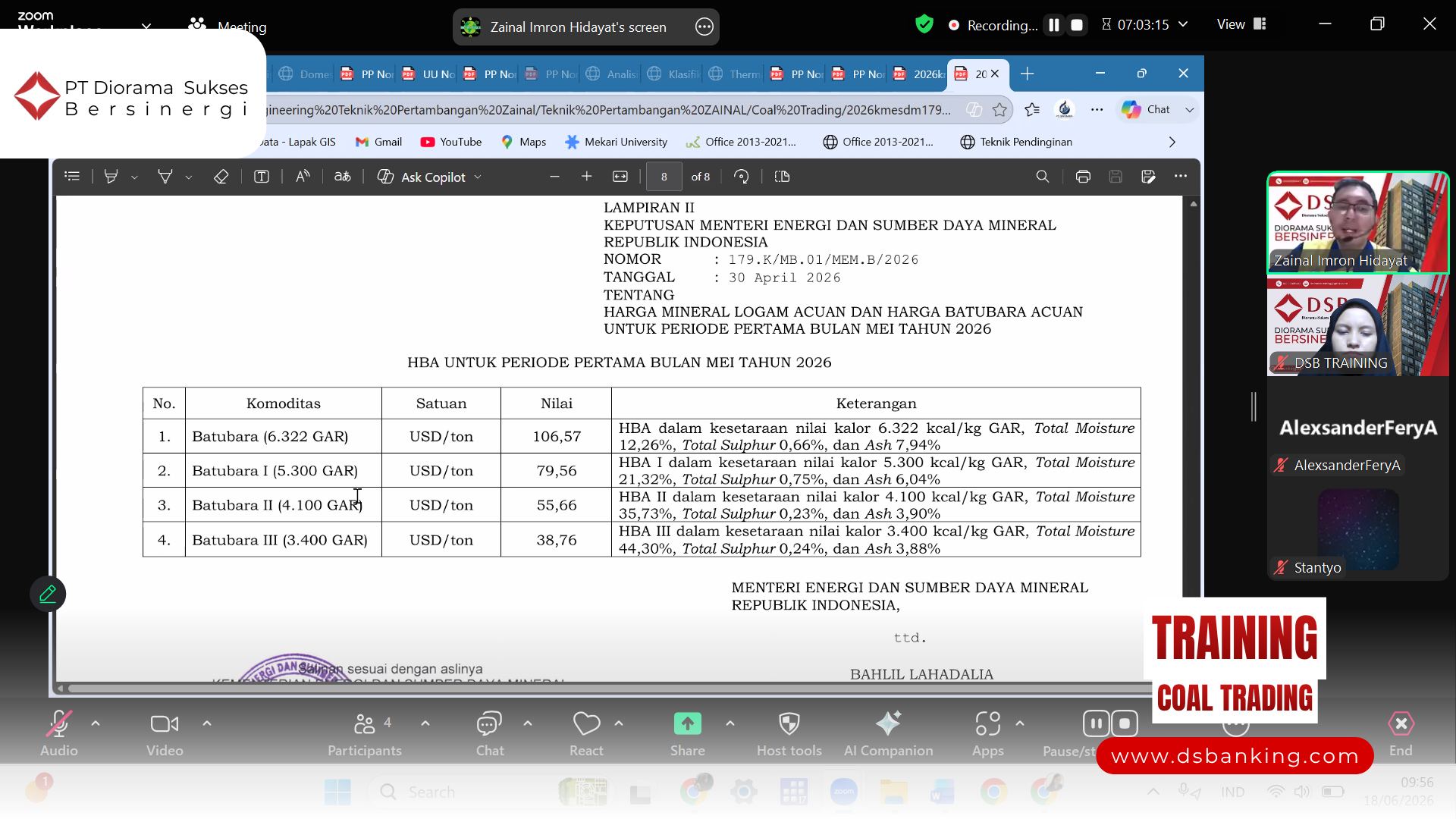Open Host tools in Zoom toolbar
1456x819 pixels.
(789, 734)
